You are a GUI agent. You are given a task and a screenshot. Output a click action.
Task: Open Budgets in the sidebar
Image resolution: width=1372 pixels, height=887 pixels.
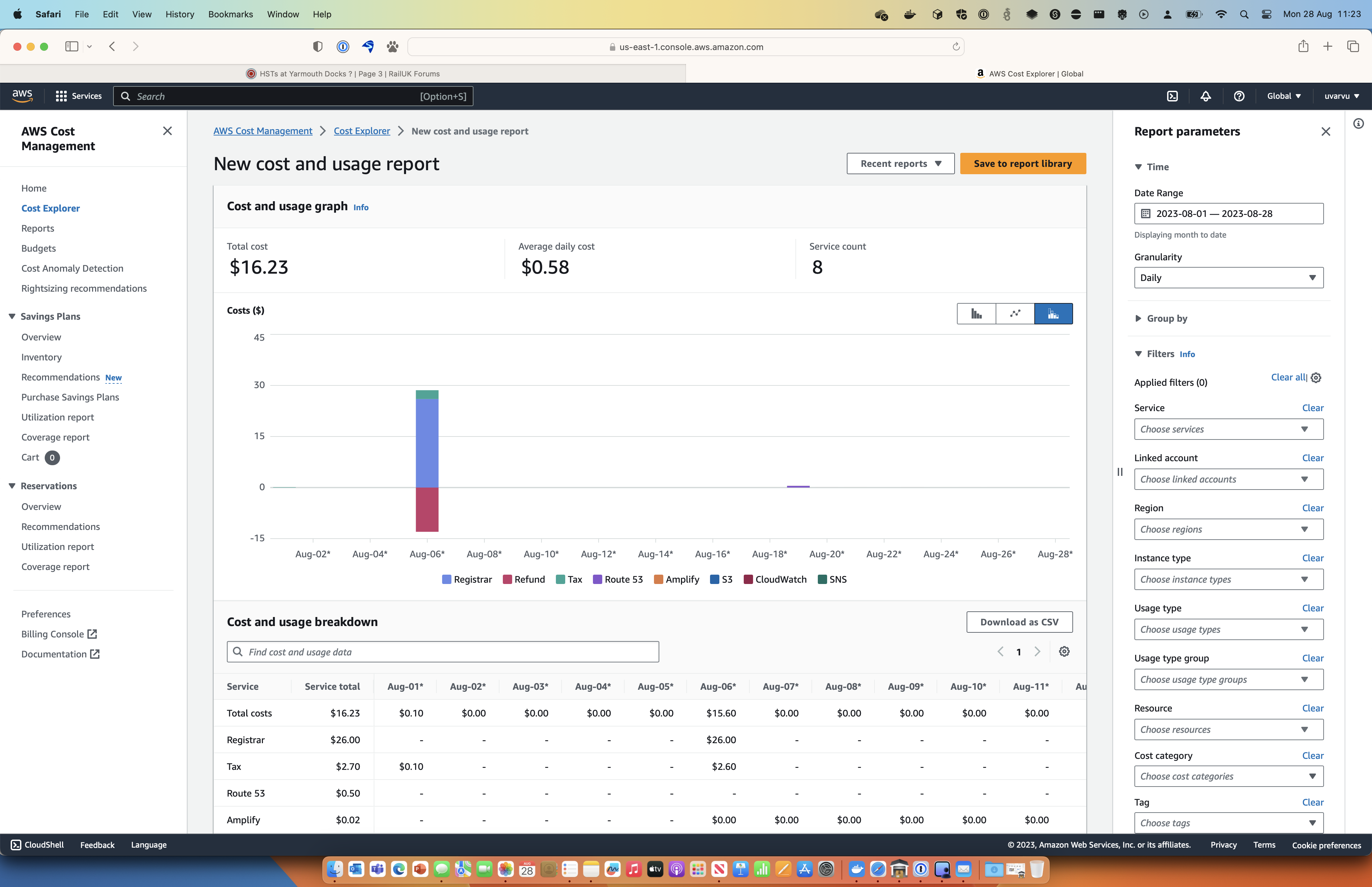(39, 248)
